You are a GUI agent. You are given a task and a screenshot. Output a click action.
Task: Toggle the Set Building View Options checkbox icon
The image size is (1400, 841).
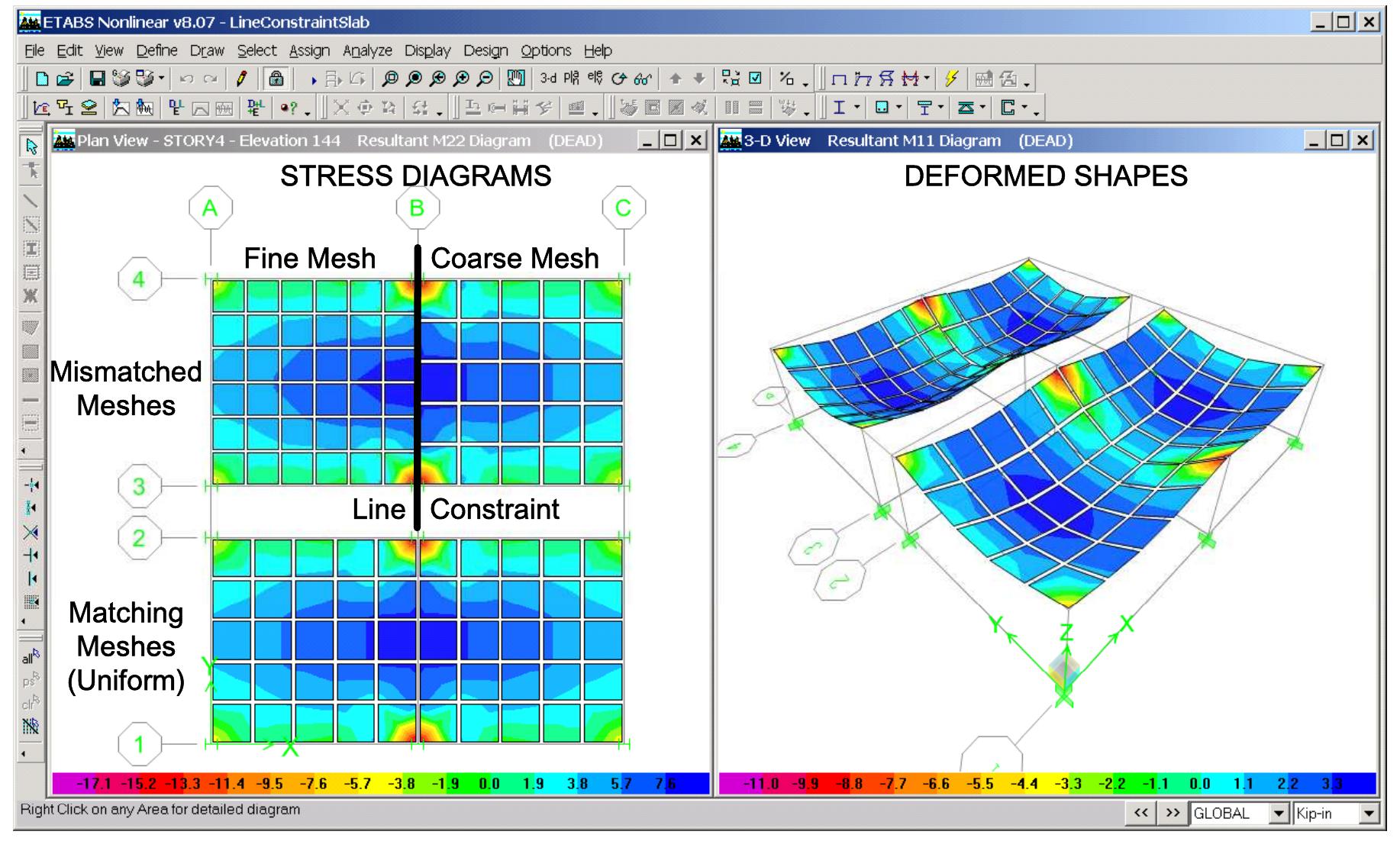755,79
